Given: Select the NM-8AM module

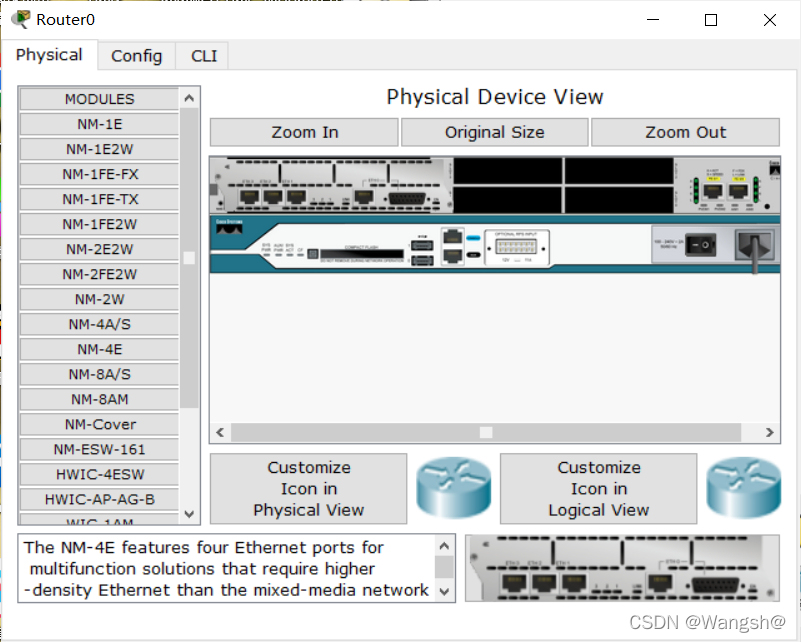Looking at the screenshot, I should 100,399.
